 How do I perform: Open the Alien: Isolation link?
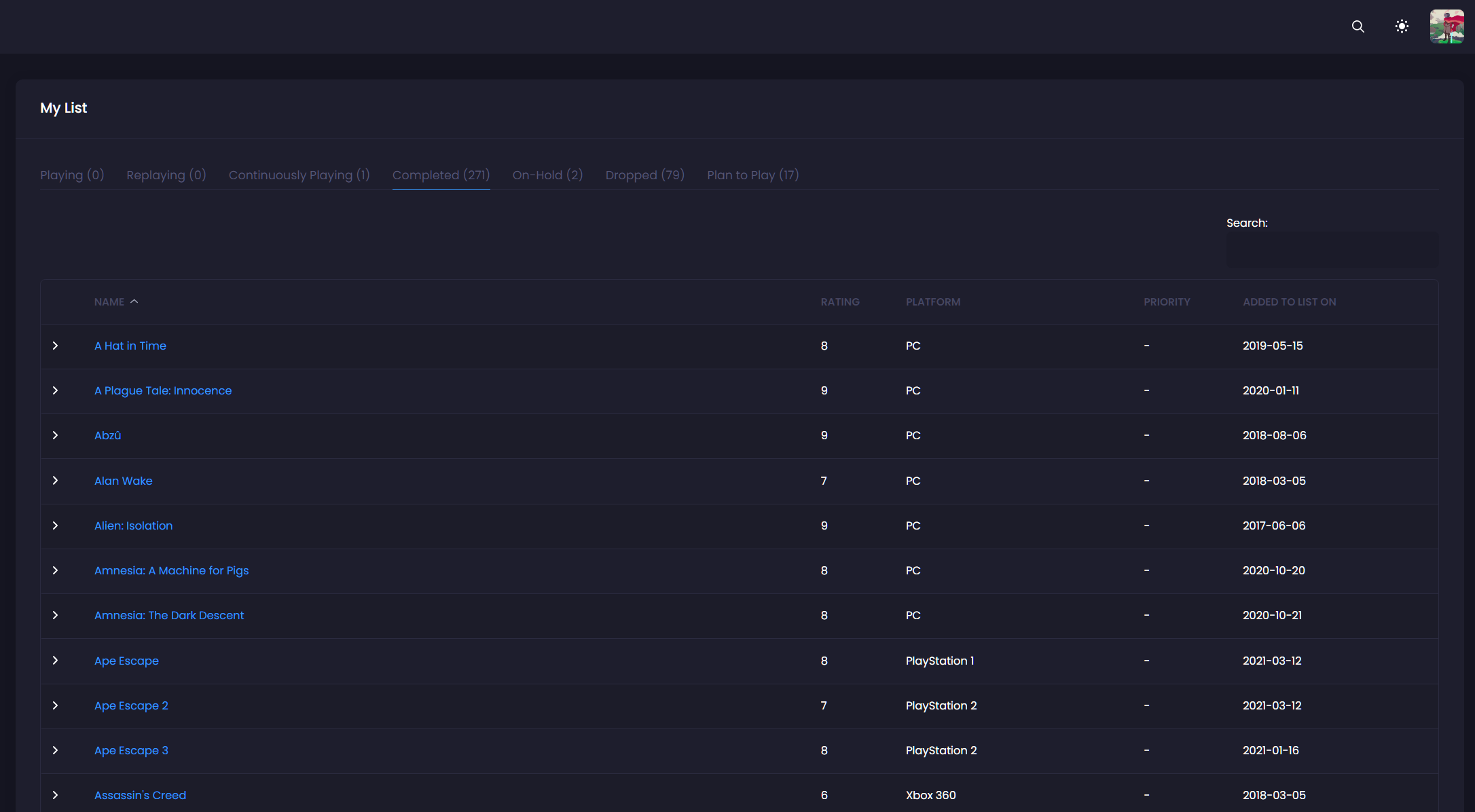tap(134, 525)
